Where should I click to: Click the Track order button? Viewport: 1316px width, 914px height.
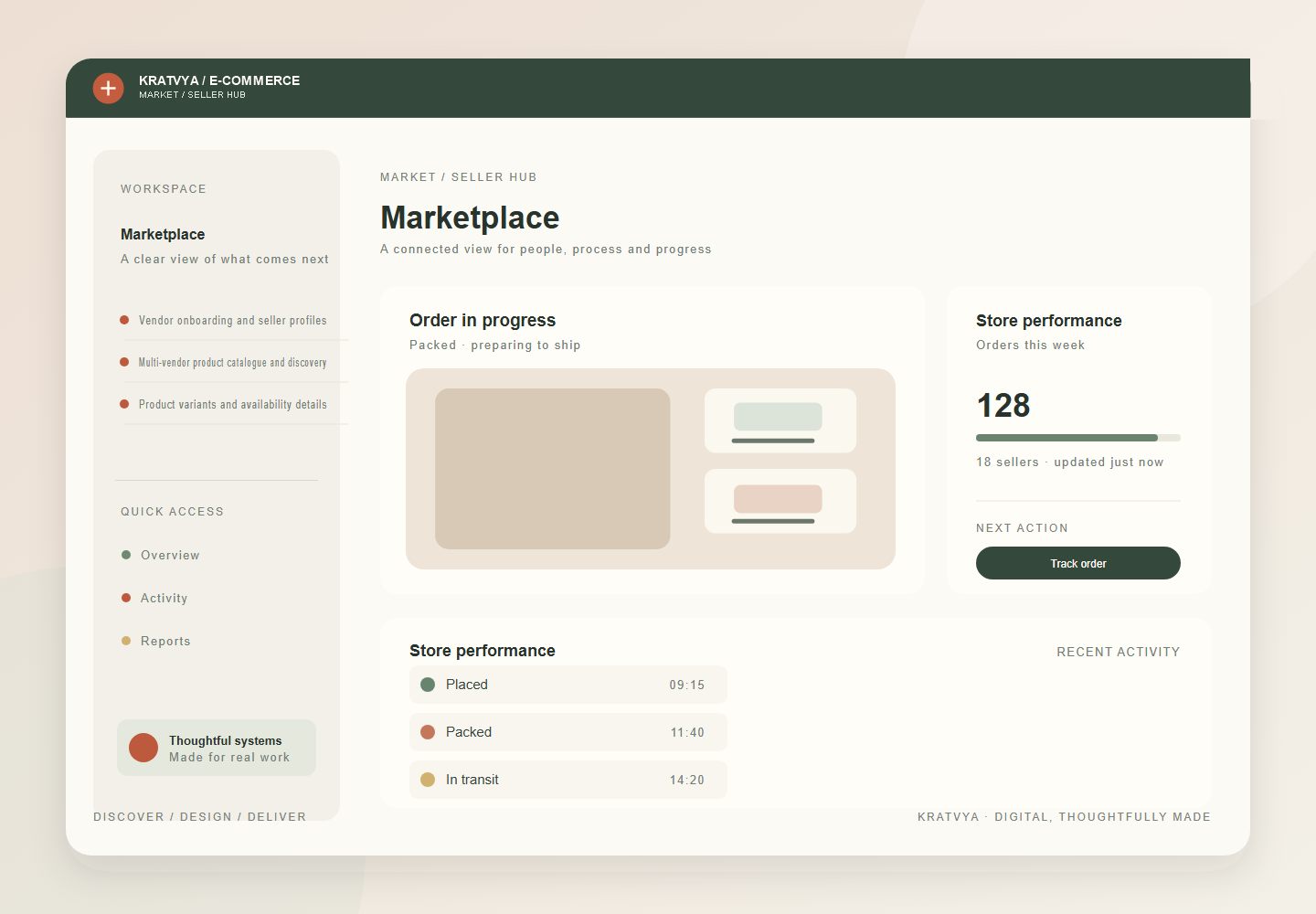(x=1078, y=563)
